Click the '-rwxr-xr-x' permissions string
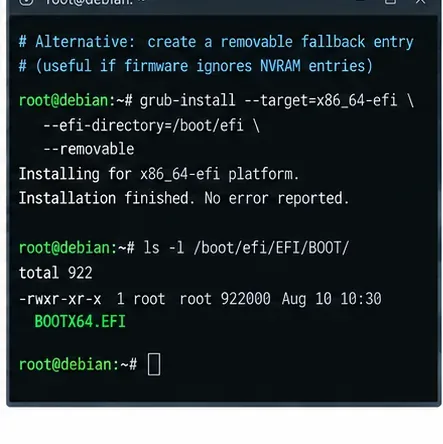443x444 pixels. point(60,299)
